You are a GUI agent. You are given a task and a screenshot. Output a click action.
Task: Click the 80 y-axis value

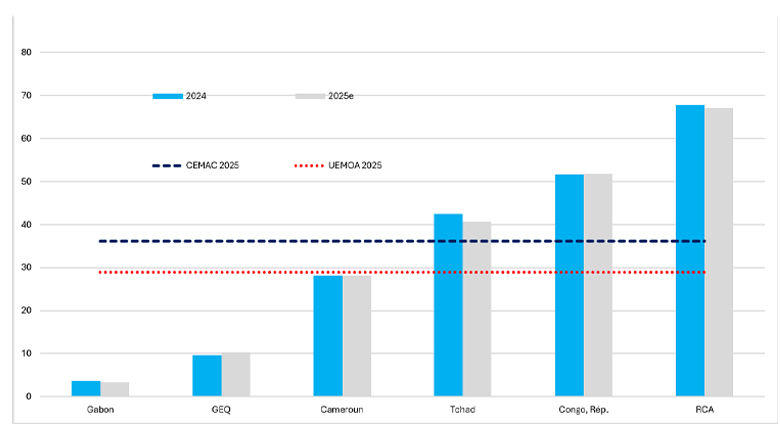(26, 52)
